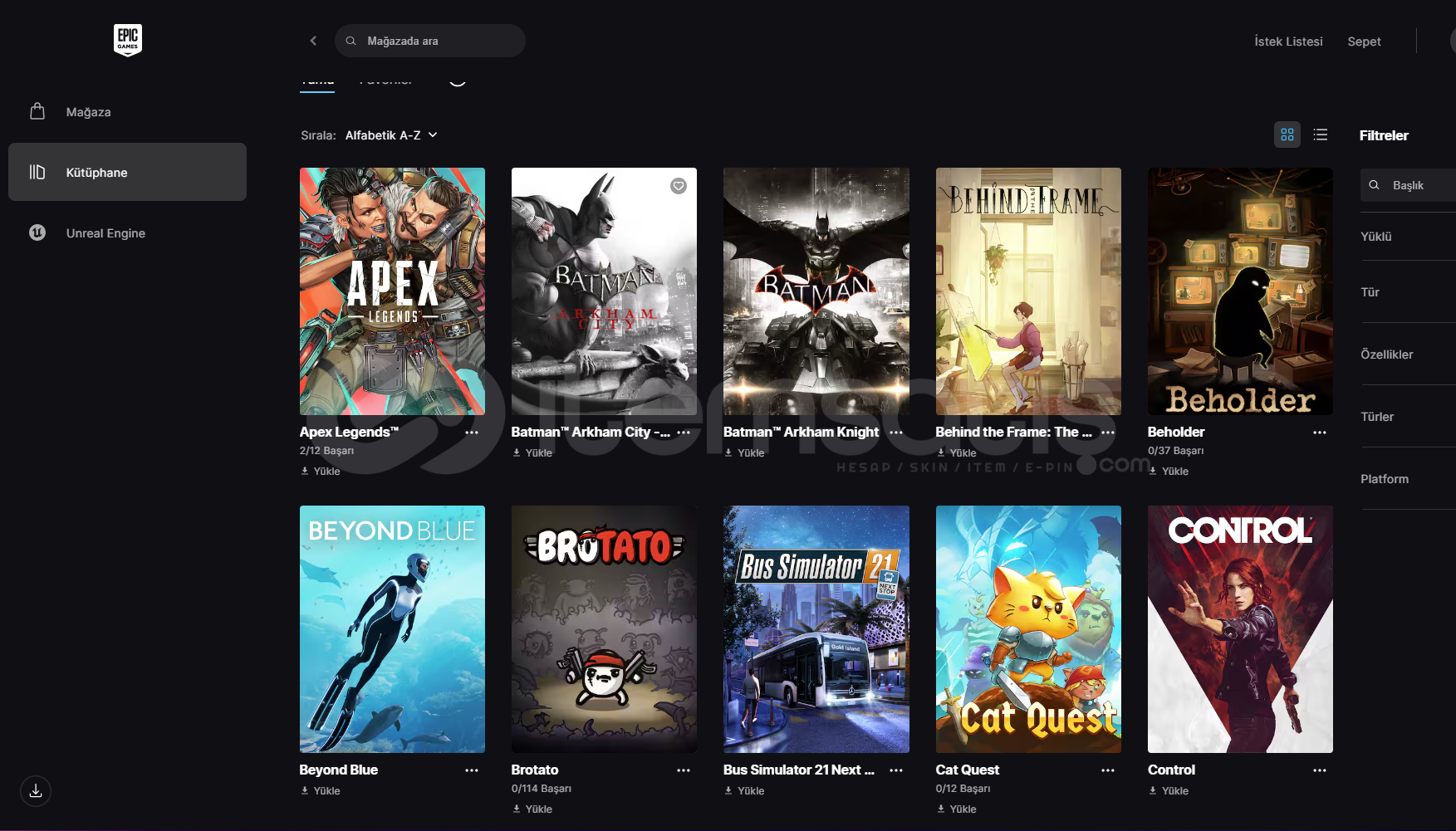
Task: Open more options for Beyond Blue
Action: (x=472, y=770)
